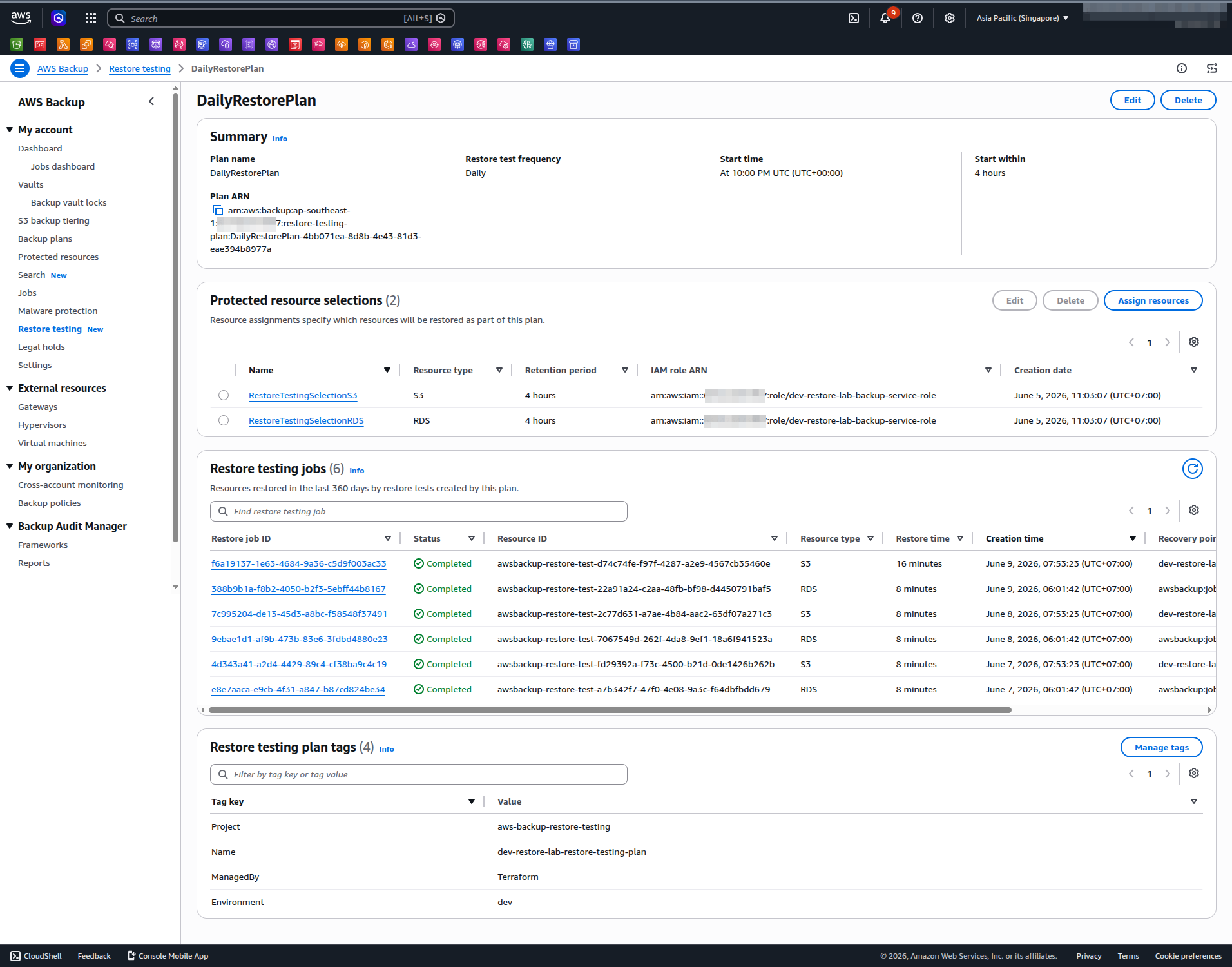Open the info panel icon
Screen dimensions: 1232x967
pos(1182,68)
